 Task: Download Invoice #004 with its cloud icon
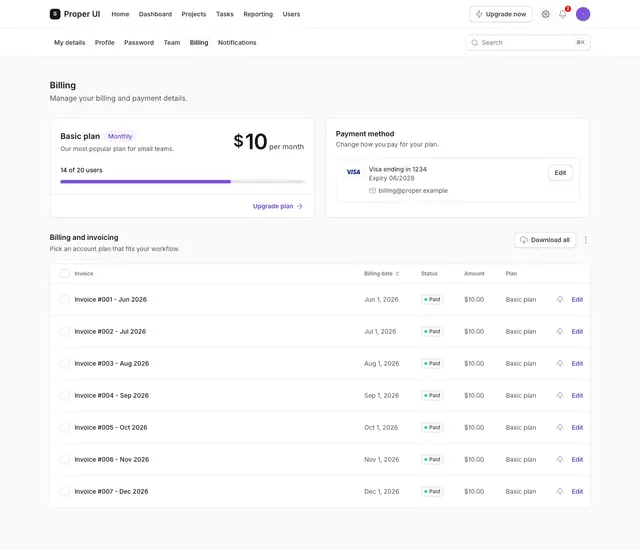coord(560,395)
